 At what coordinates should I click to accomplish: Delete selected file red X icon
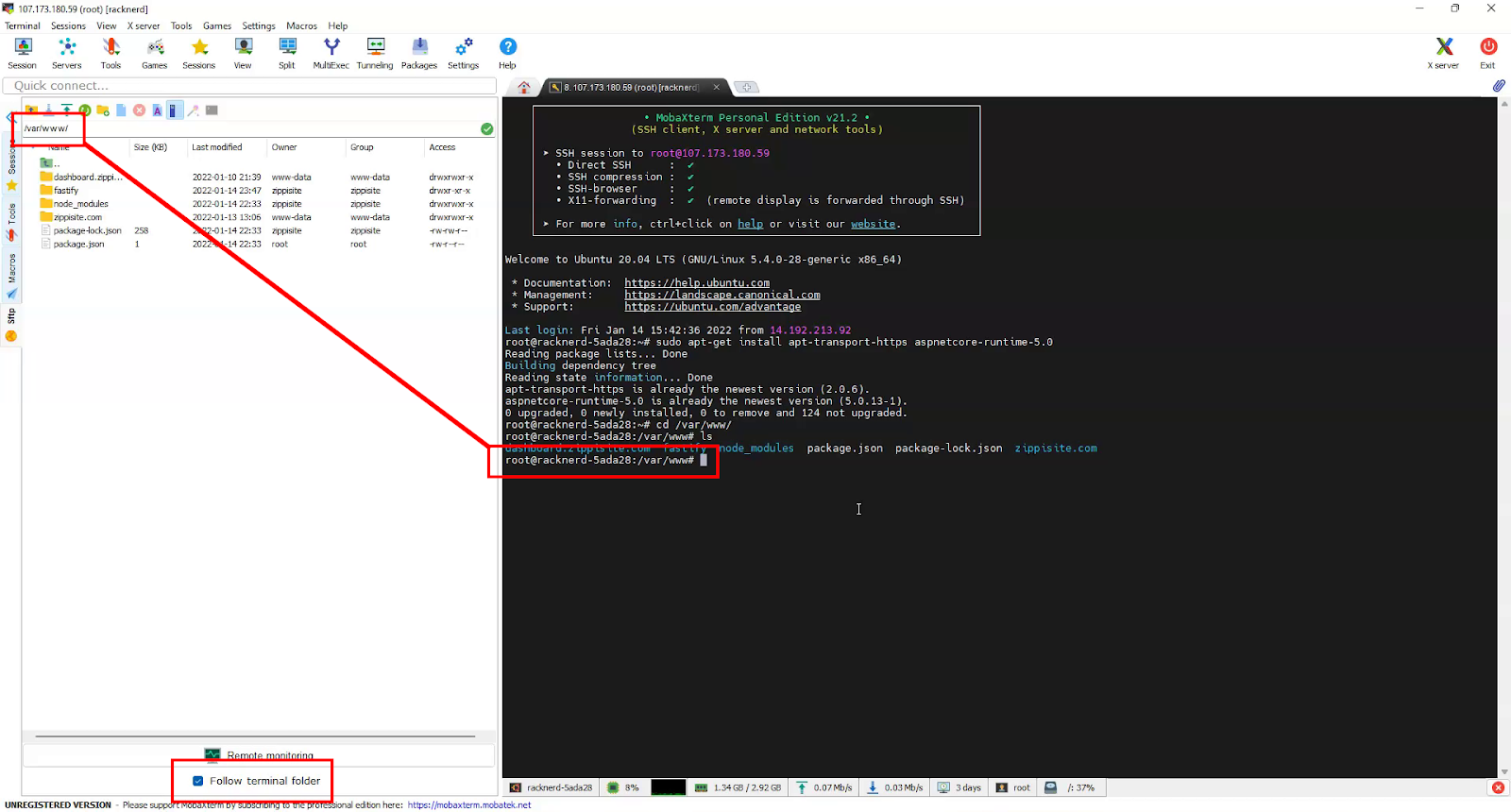[x=139, y=110]
